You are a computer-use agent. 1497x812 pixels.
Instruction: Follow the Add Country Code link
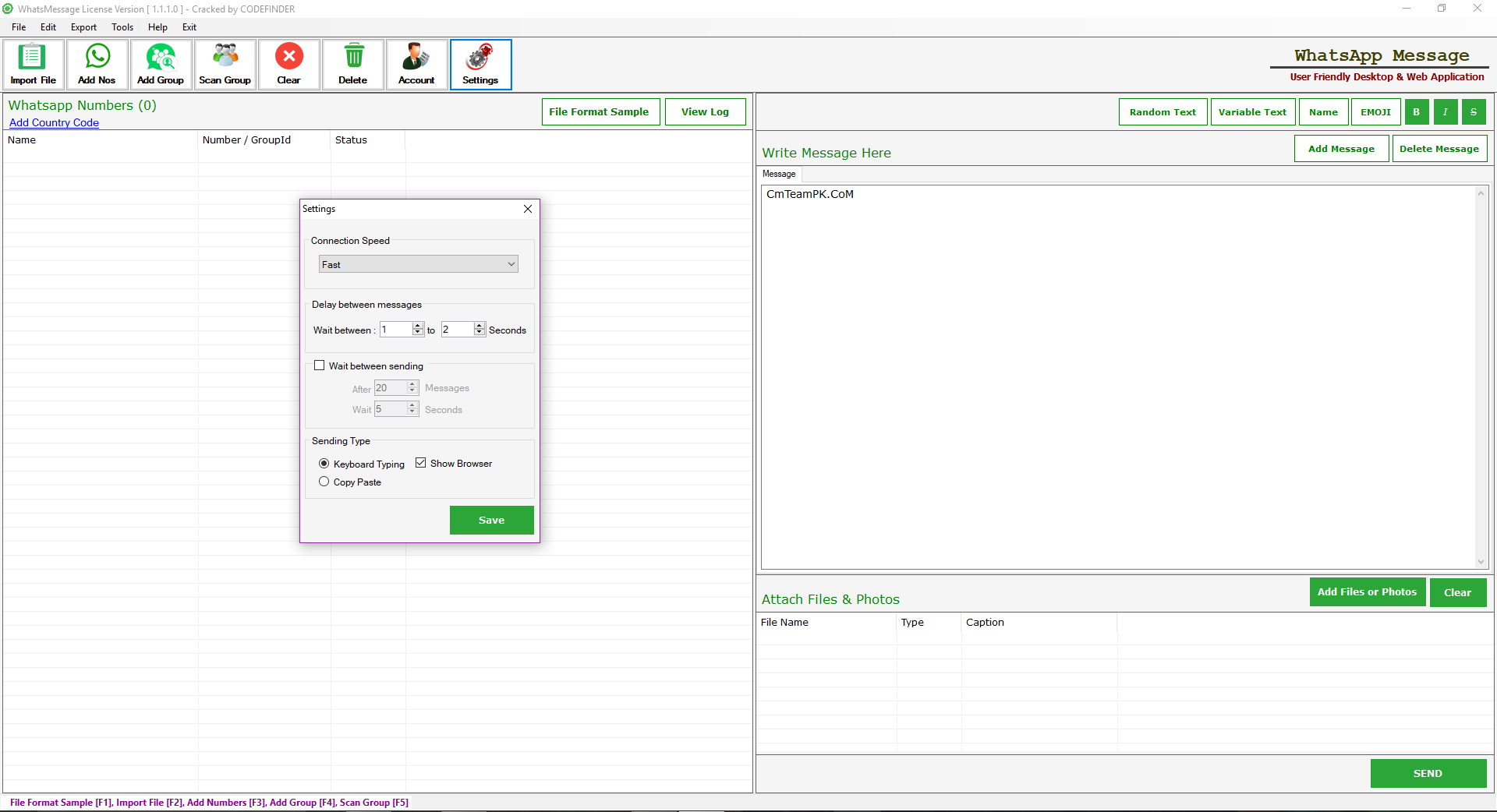coord(54,122)
